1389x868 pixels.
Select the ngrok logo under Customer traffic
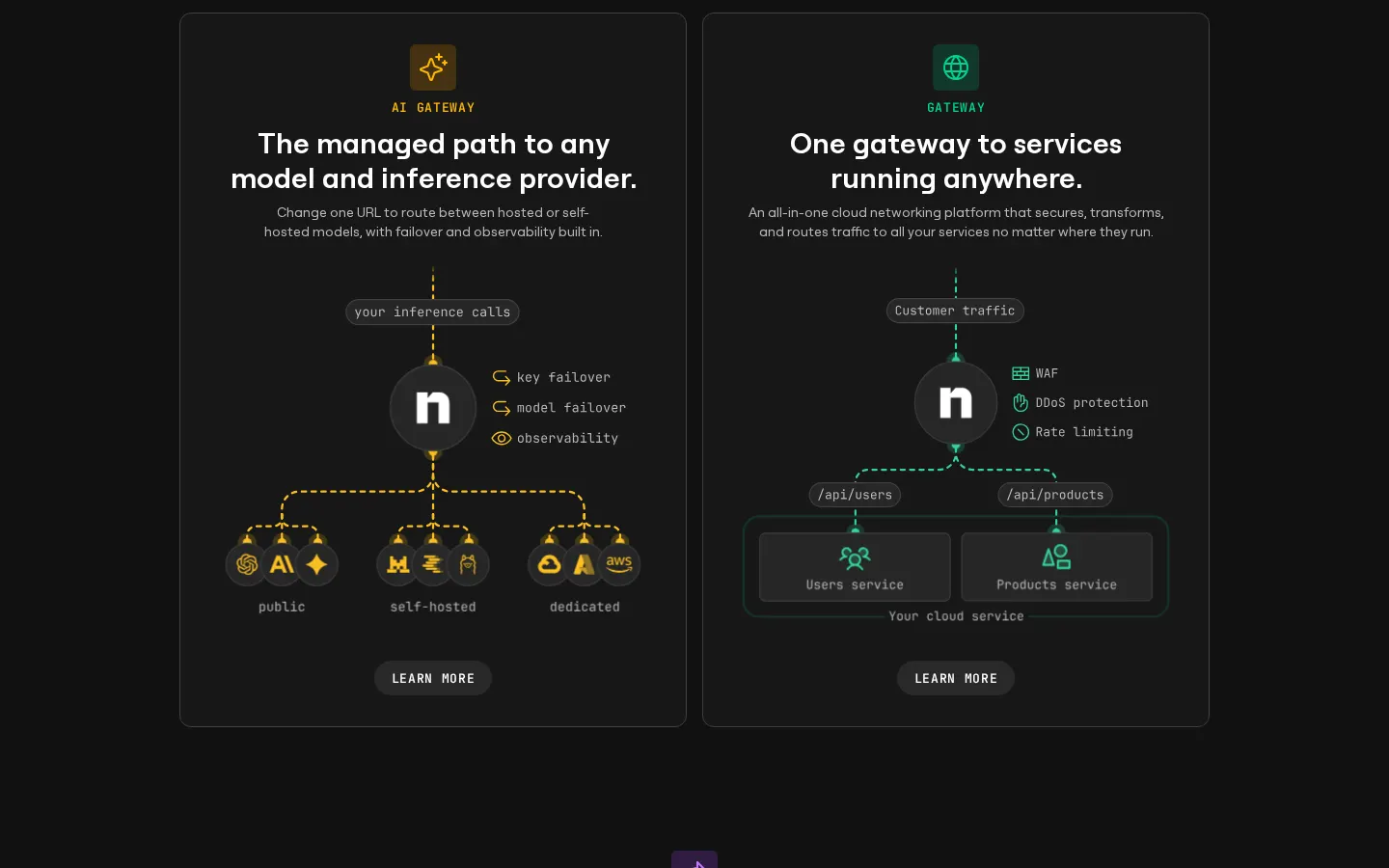pyautogui.click(x=956, y=403)
